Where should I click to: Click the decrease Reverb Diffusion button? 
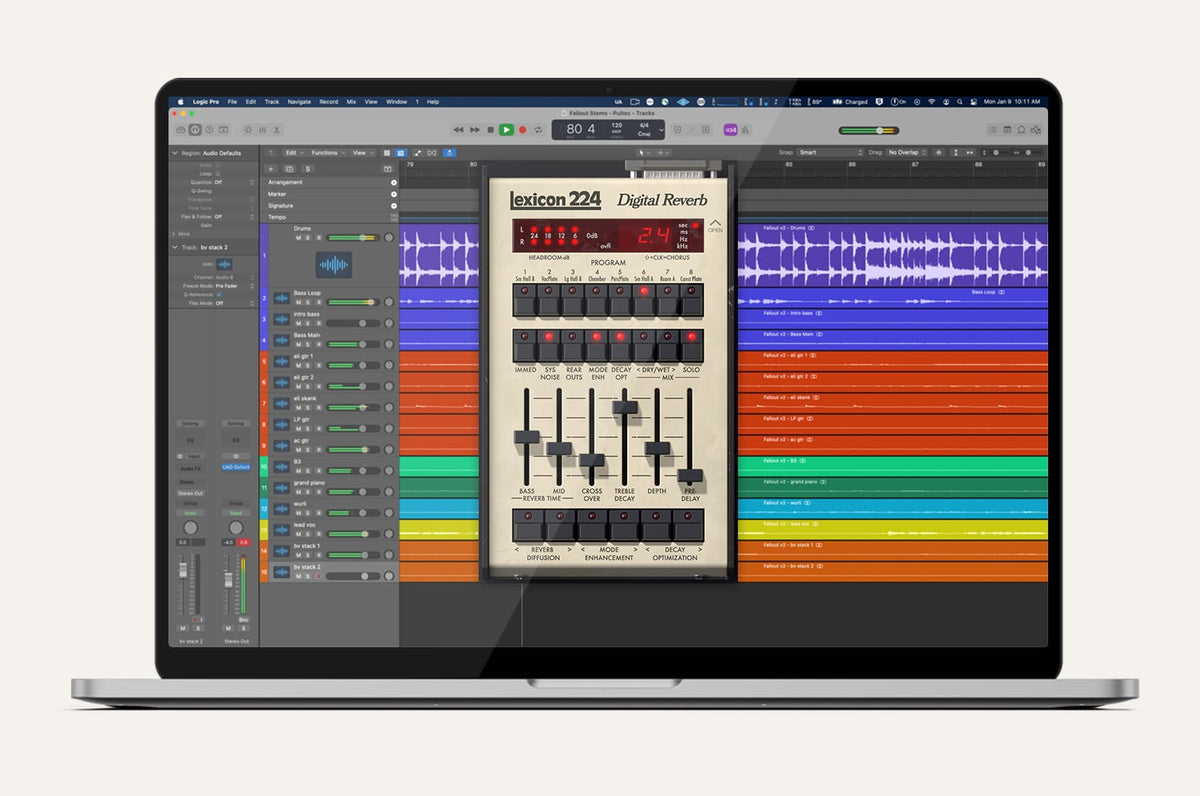(528, 526)
